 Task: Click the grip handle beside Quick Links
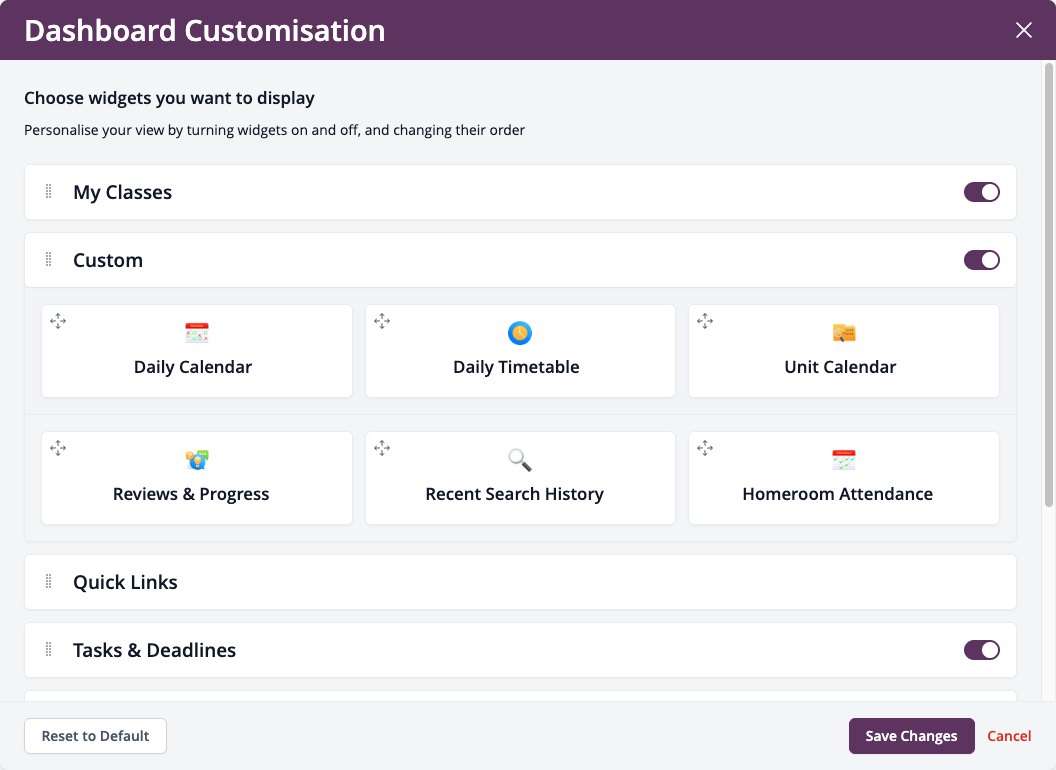click(x=48, y=581)
